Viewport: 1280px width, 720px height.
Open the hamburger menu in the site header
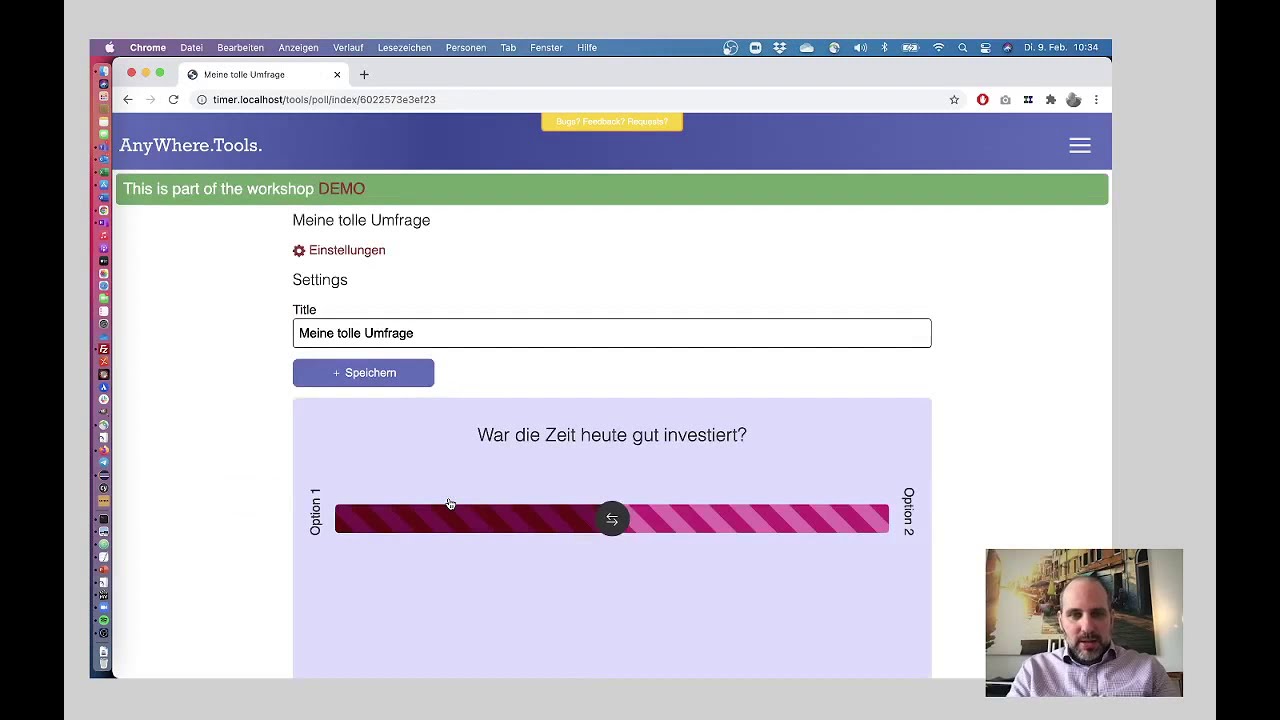coord(1079,146)
